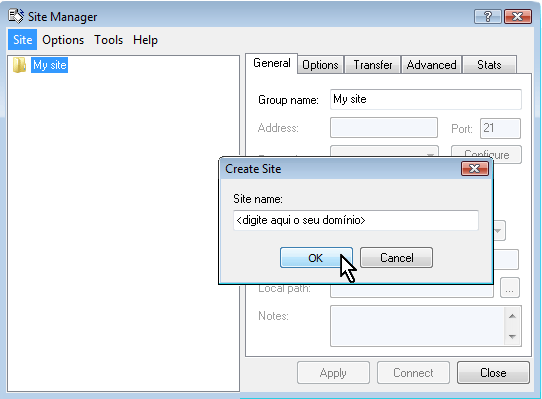Click the Site name text field
The image size is (542, 399).
point(356,220)
